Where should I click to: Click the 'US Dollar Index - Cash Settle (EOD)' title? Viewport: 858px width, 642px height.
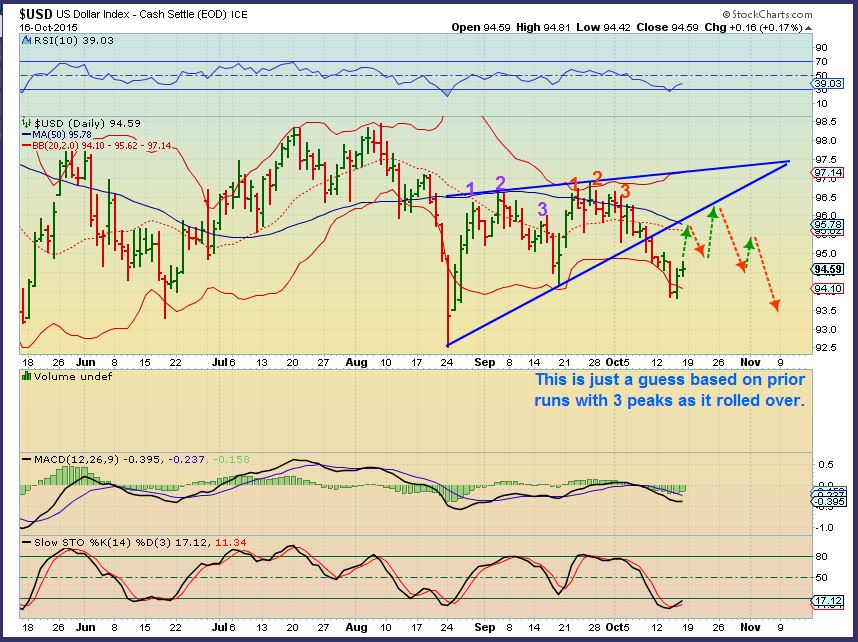(x=142, y=14)
